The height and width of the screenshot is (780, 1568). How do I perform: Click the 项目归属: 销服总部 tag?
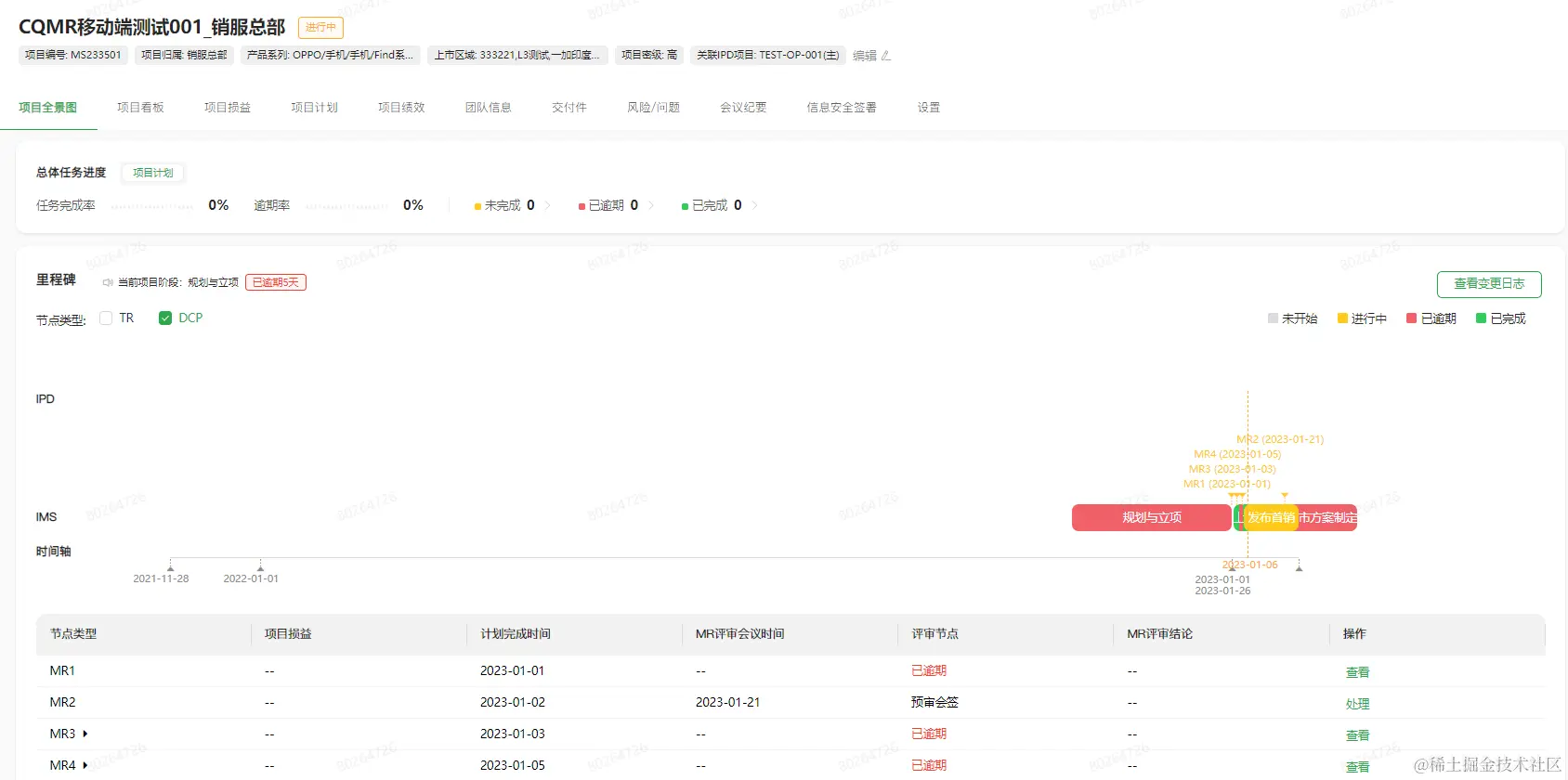click(184, 56)
